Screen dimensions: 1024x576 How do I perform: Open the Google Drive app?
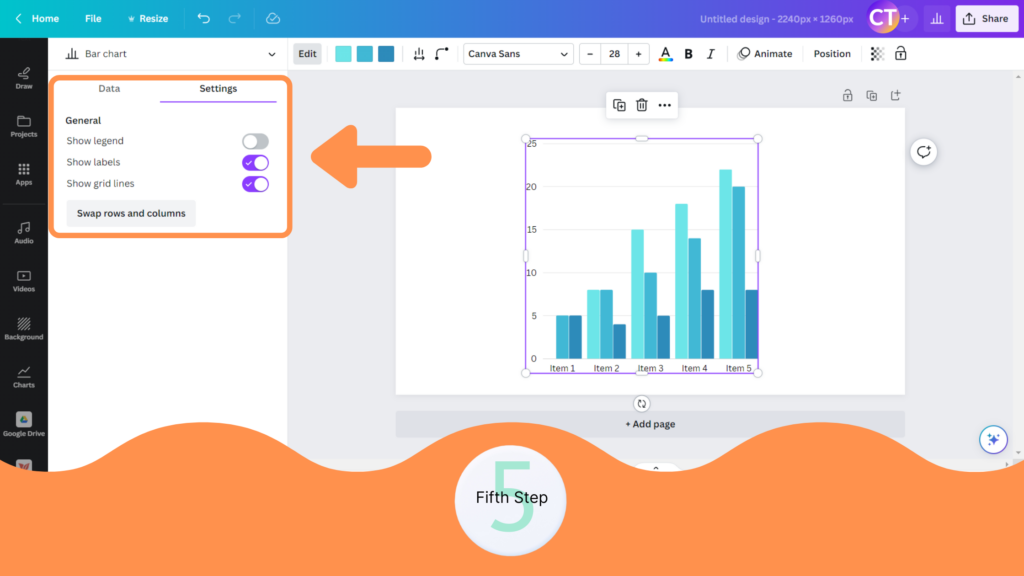point(24,424)
